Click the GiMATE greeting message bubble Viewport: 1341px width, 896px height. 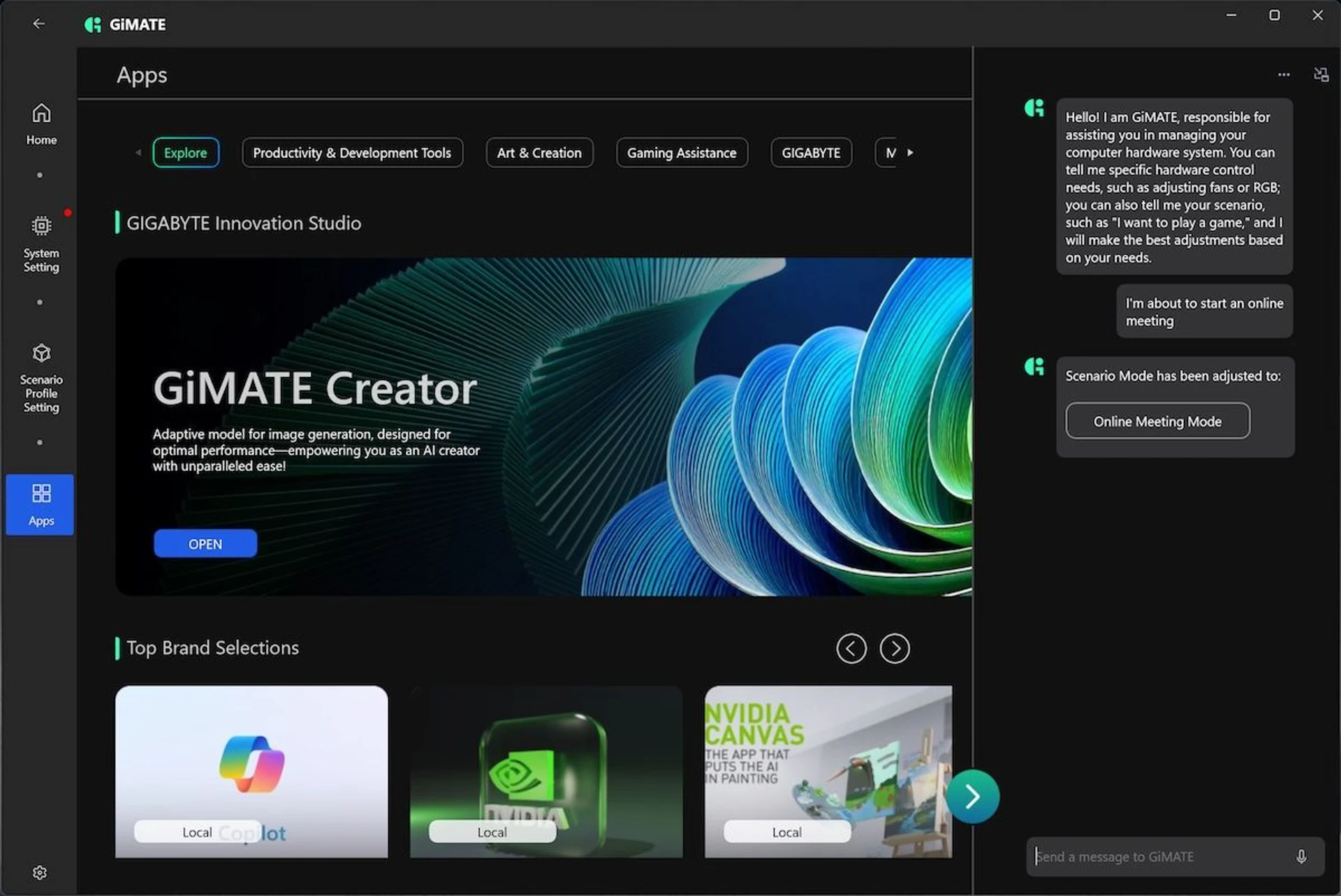[1174, 186]
